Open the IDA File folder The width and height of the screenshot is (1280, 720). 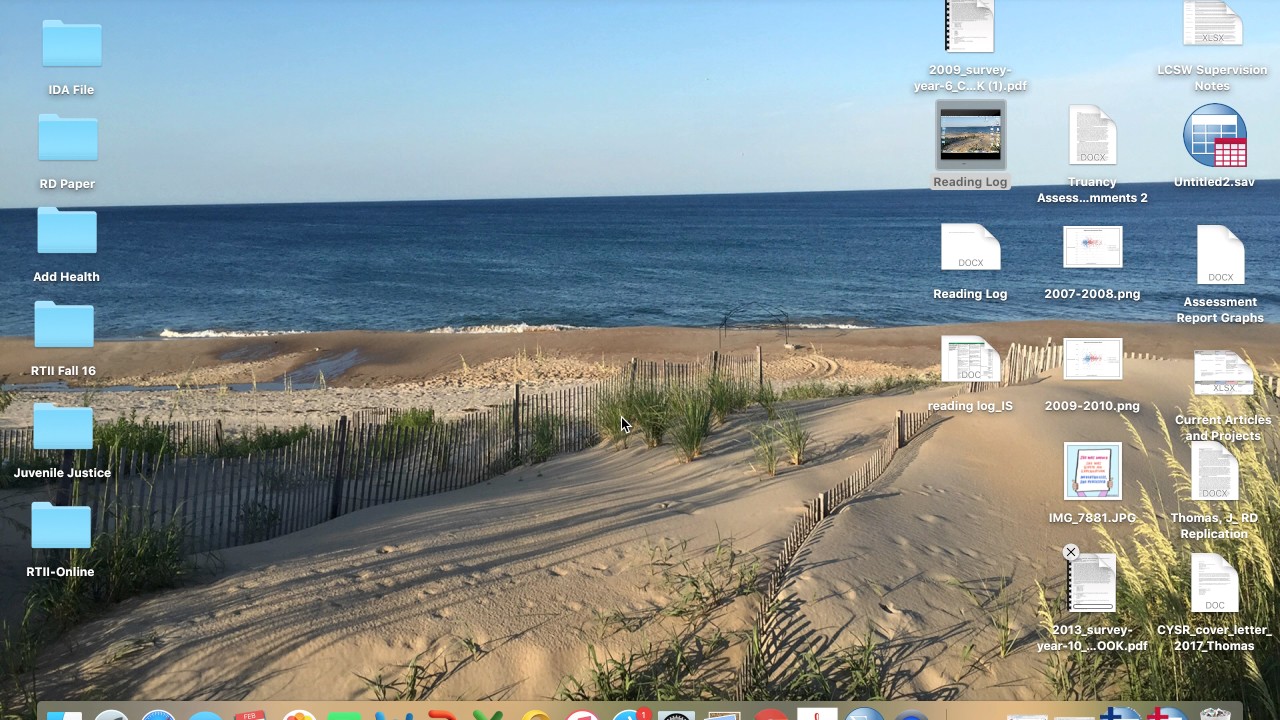(71, 45)
